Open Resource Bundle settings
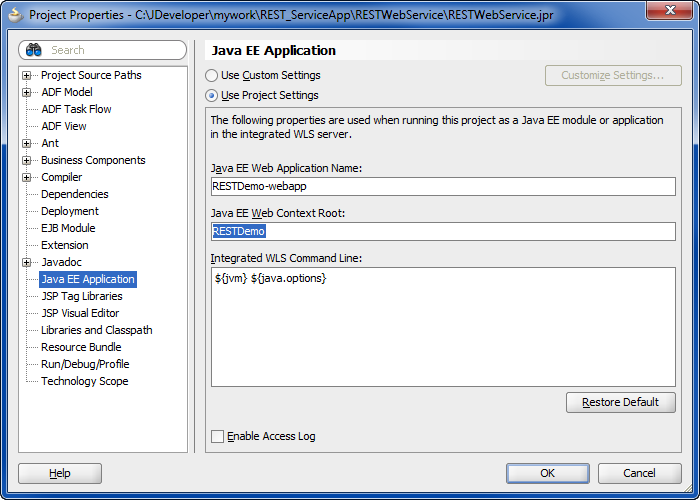Screen dimensions: 700x500 pyautogui.click(x=81, y=347)
